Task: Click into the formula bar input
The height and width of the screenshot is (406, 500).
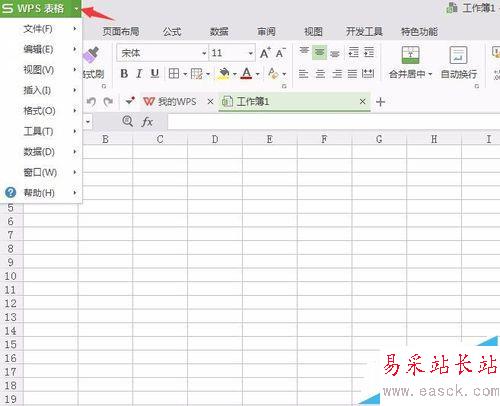Action: pyautogui.click(x=333, y=122)
